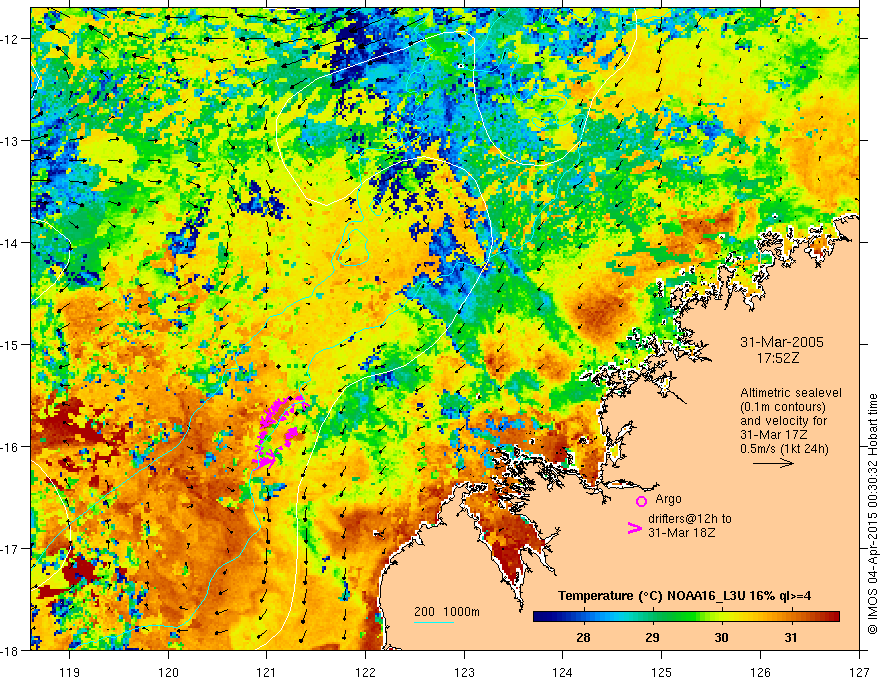880x680 pixels.
Task: Click the 'drifters@12h to' legend text
Action: pos(690,519)
